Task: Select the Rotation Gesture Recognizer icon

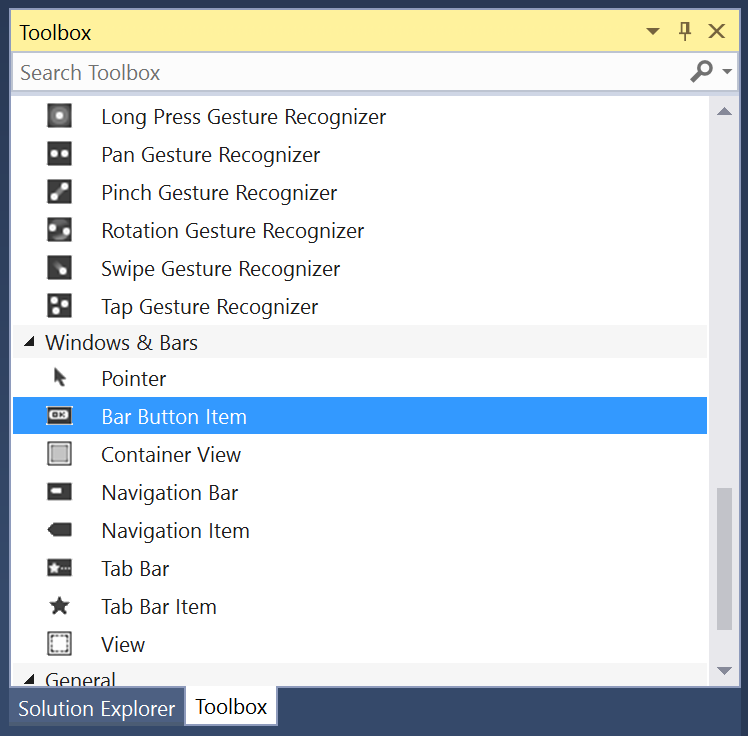Action: point(59,230)
